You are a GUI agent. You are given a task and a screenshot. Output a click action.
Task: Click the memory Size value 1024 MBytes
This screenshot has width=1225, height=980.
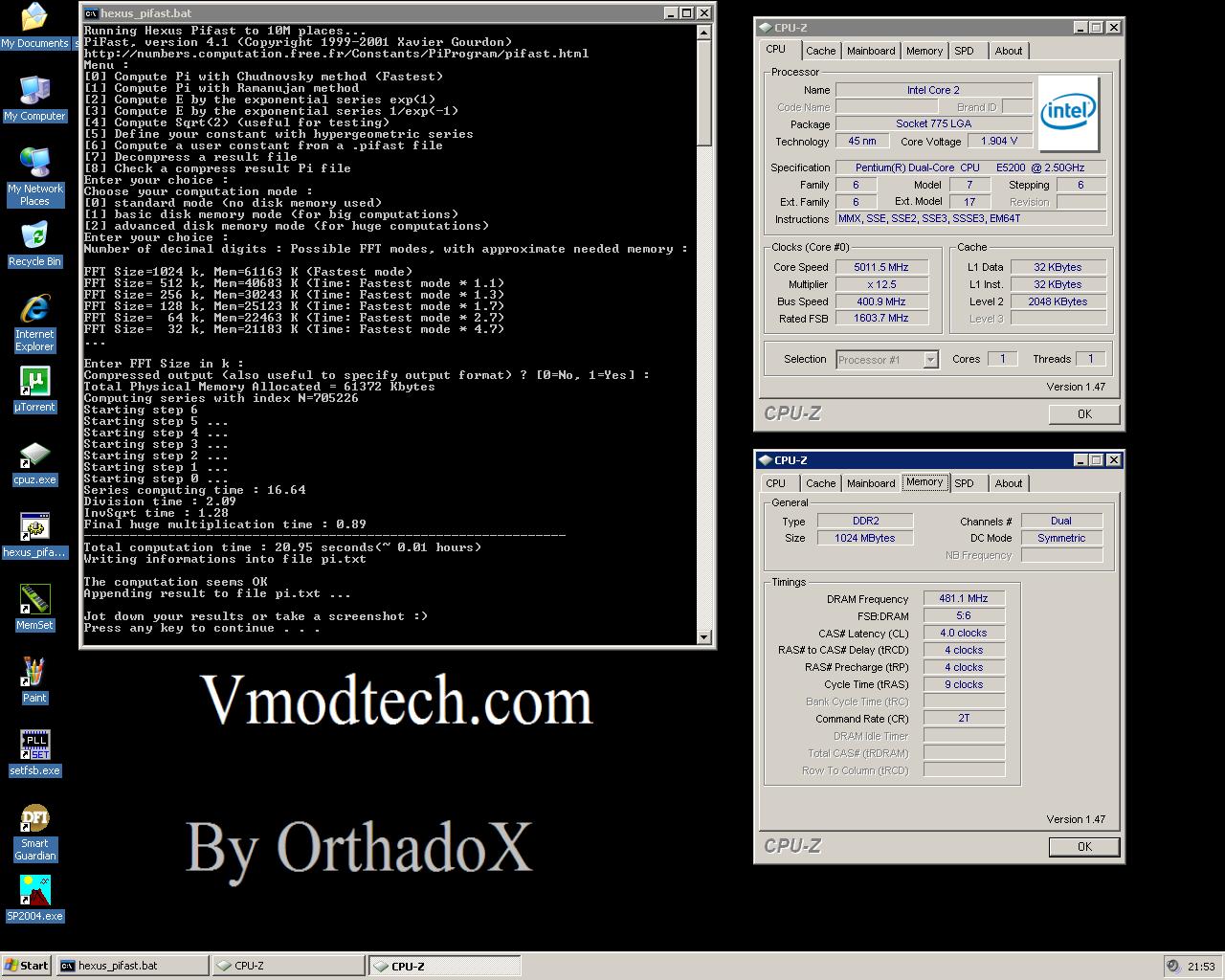point(865,538)
